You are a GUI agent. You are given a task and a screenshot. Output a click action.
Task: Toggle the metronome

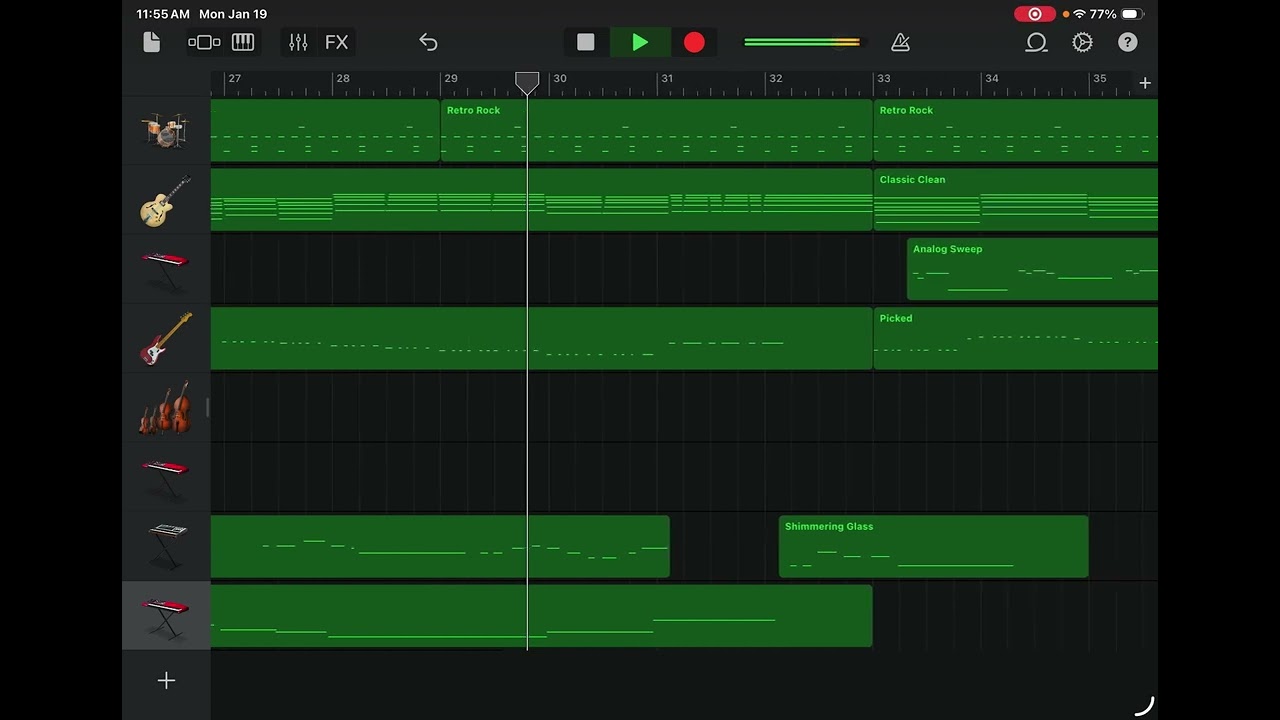point(900,42)
